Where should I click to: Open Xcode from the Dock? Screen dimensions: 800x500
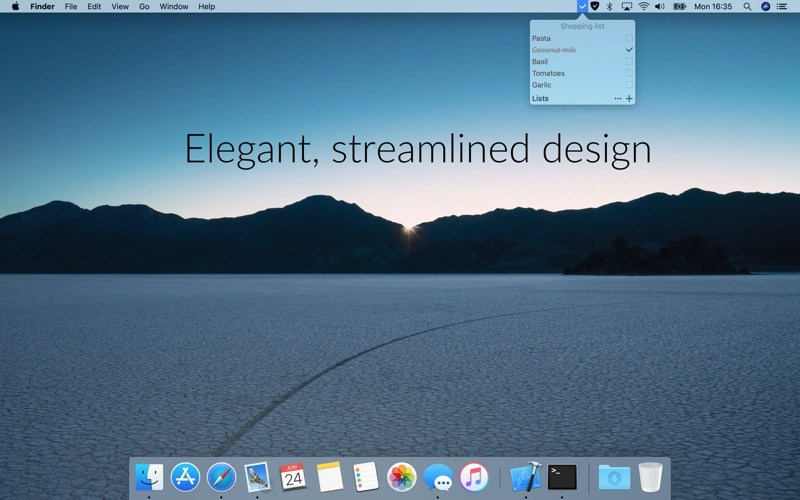525,477
